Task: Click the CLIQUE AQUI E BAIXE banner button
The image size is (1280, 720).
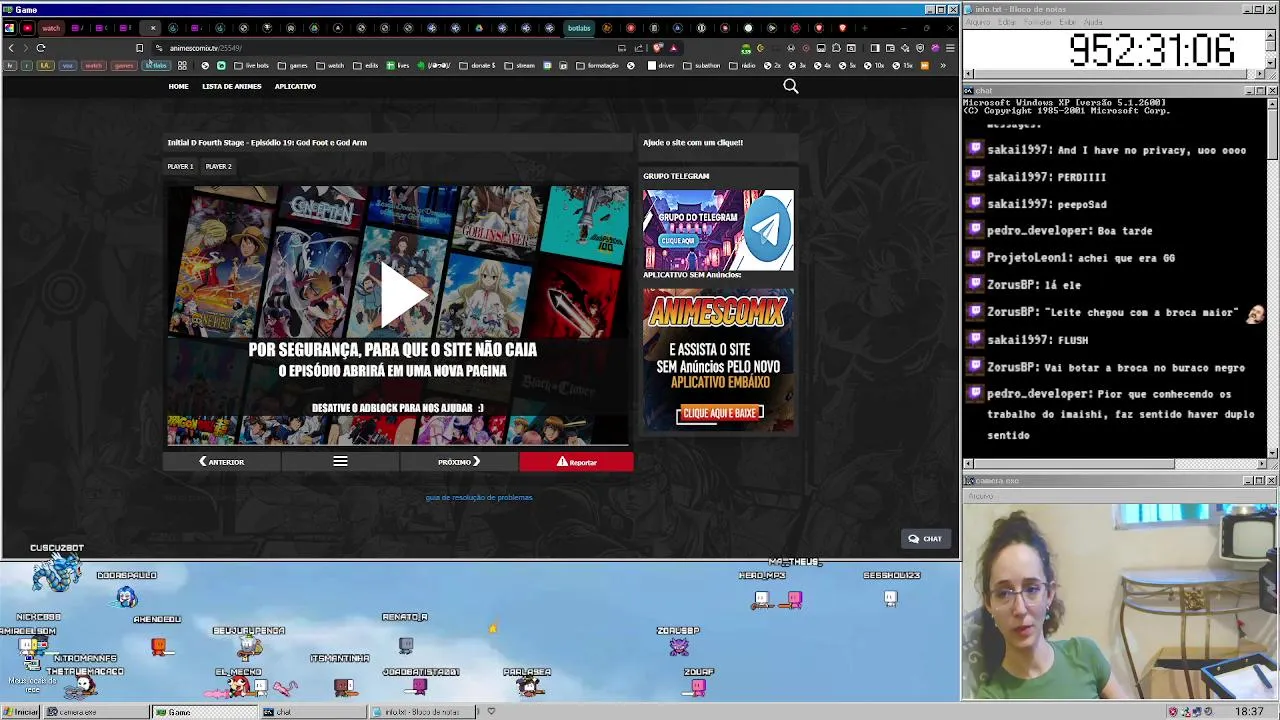Action: tap(719, 414)
